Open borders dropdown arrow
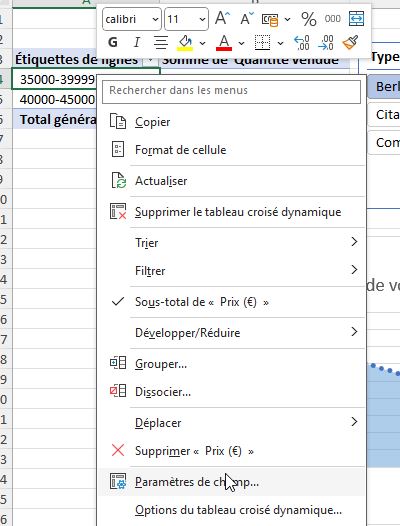This screenshot has height=526, width=400. click(281, 43)
